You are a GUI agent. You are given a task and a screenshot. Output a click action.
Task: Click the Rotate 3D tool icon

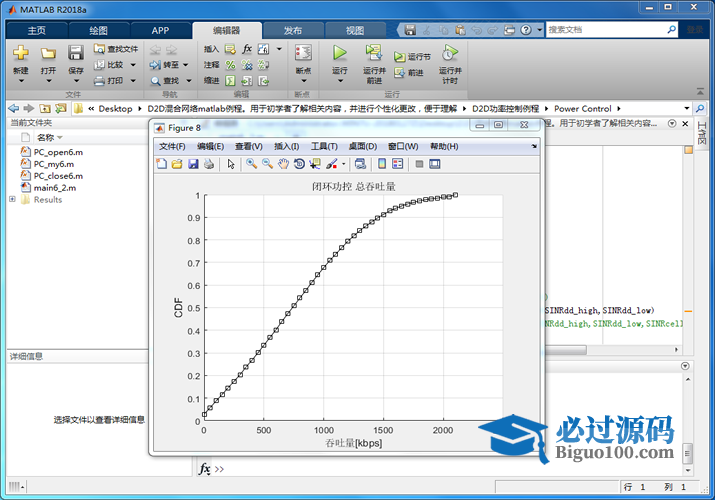click(299, 164)
